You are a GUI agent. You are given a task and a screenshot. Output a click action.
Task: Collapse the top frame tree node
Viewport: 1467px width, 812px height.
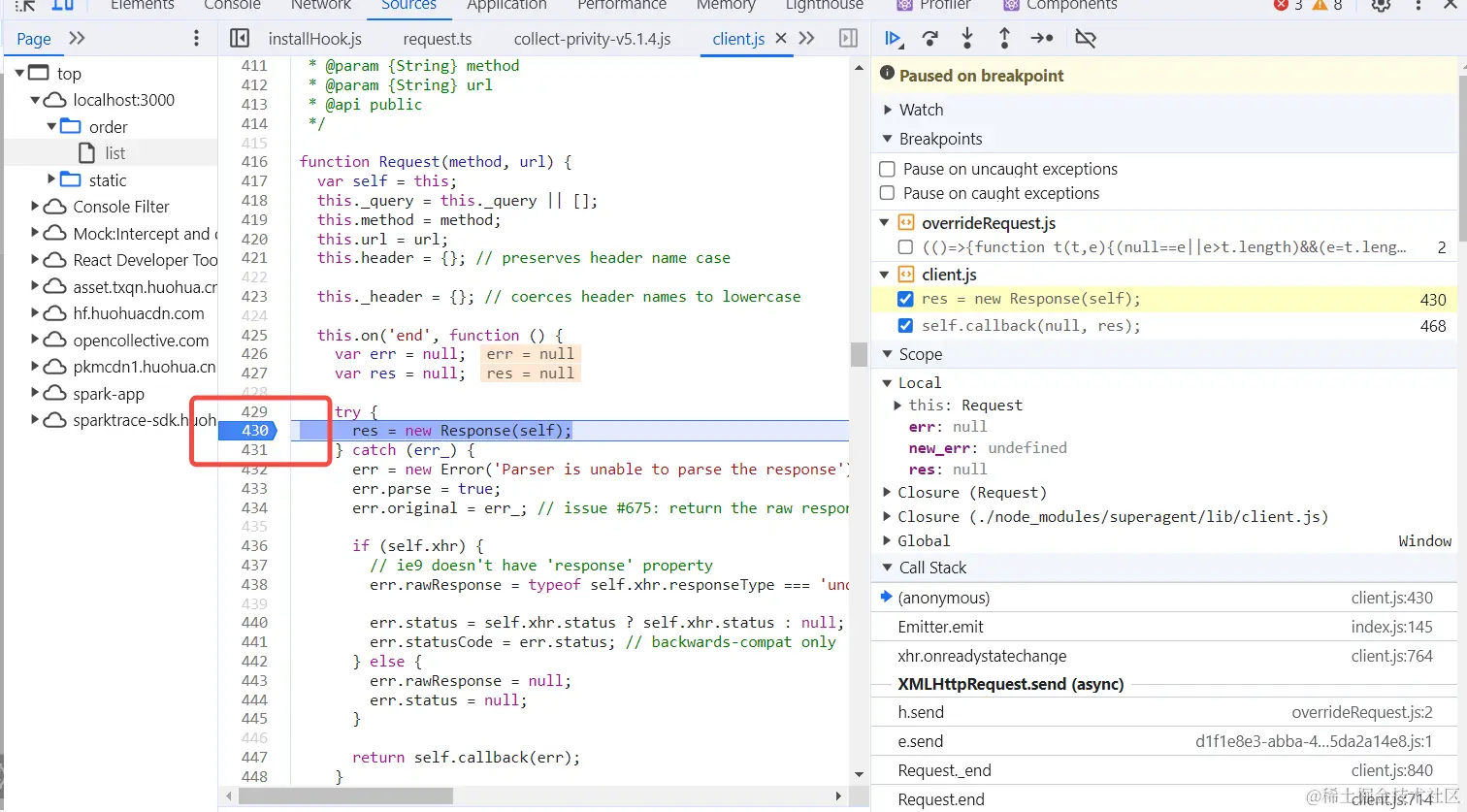pyautogui.click(x=19, y=74)
